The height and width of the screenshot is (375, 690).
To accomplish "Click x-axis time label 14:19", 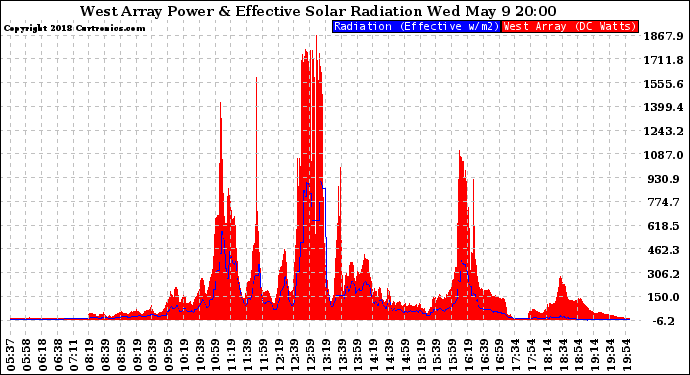I will (374, 355).
